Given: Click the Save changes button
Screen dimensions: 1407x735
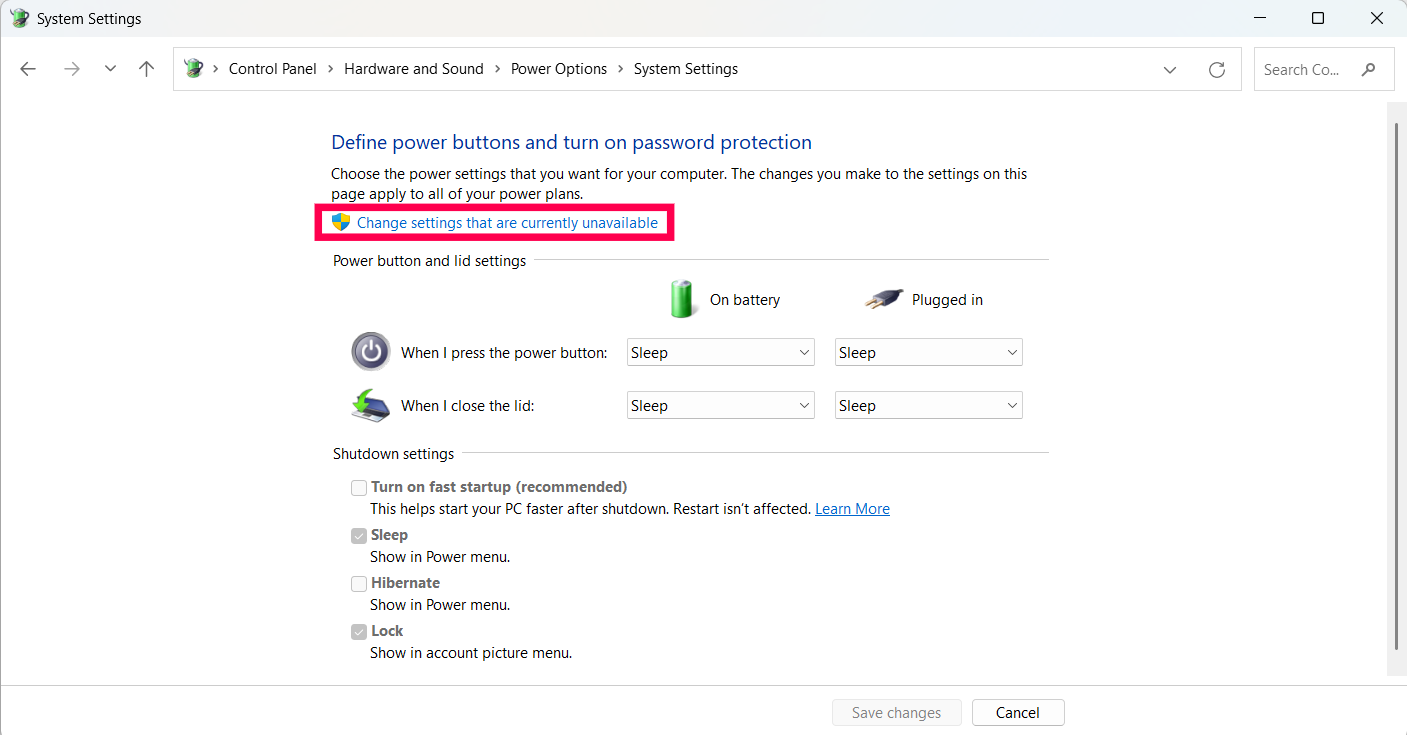Looking at the screenshot, I should click(x=896, y=713).
